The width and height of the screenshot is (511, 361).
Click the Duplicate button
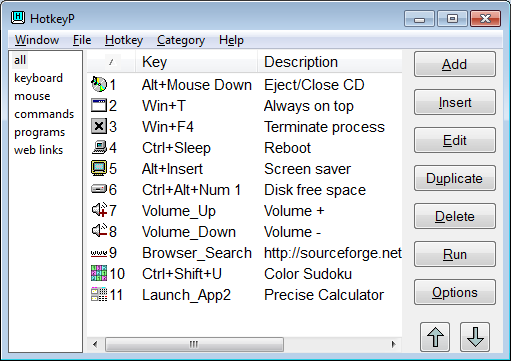pos(455,178)
